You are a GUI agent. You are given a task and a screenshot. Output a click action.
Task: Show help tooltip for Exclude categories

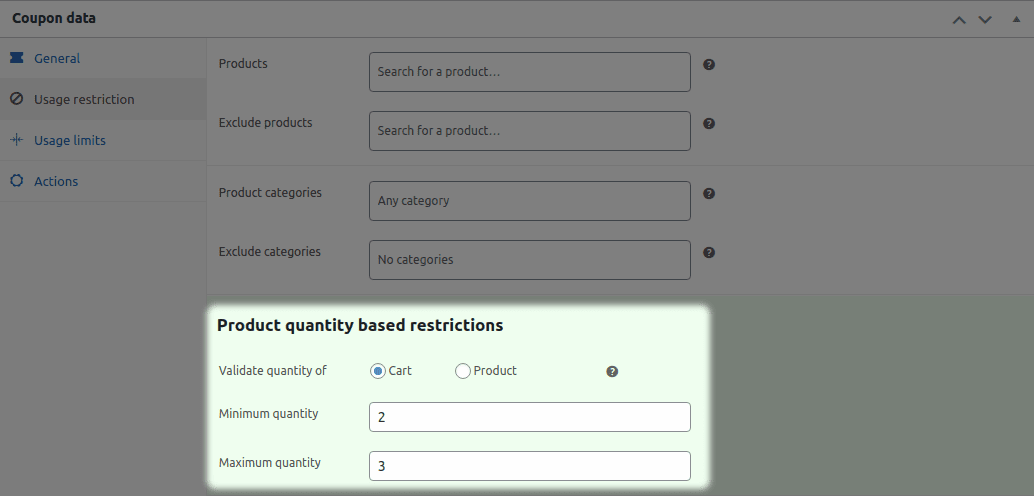(x=709, y=252)
